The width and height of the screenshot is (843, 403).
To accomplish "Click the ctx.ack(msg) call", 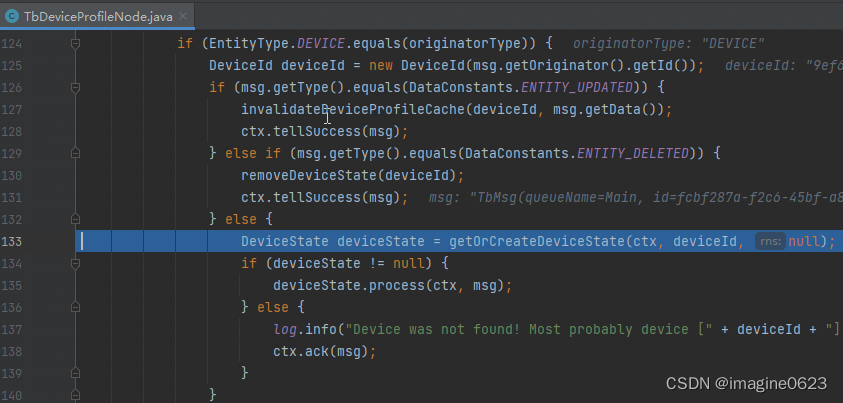I will [320, 351].
